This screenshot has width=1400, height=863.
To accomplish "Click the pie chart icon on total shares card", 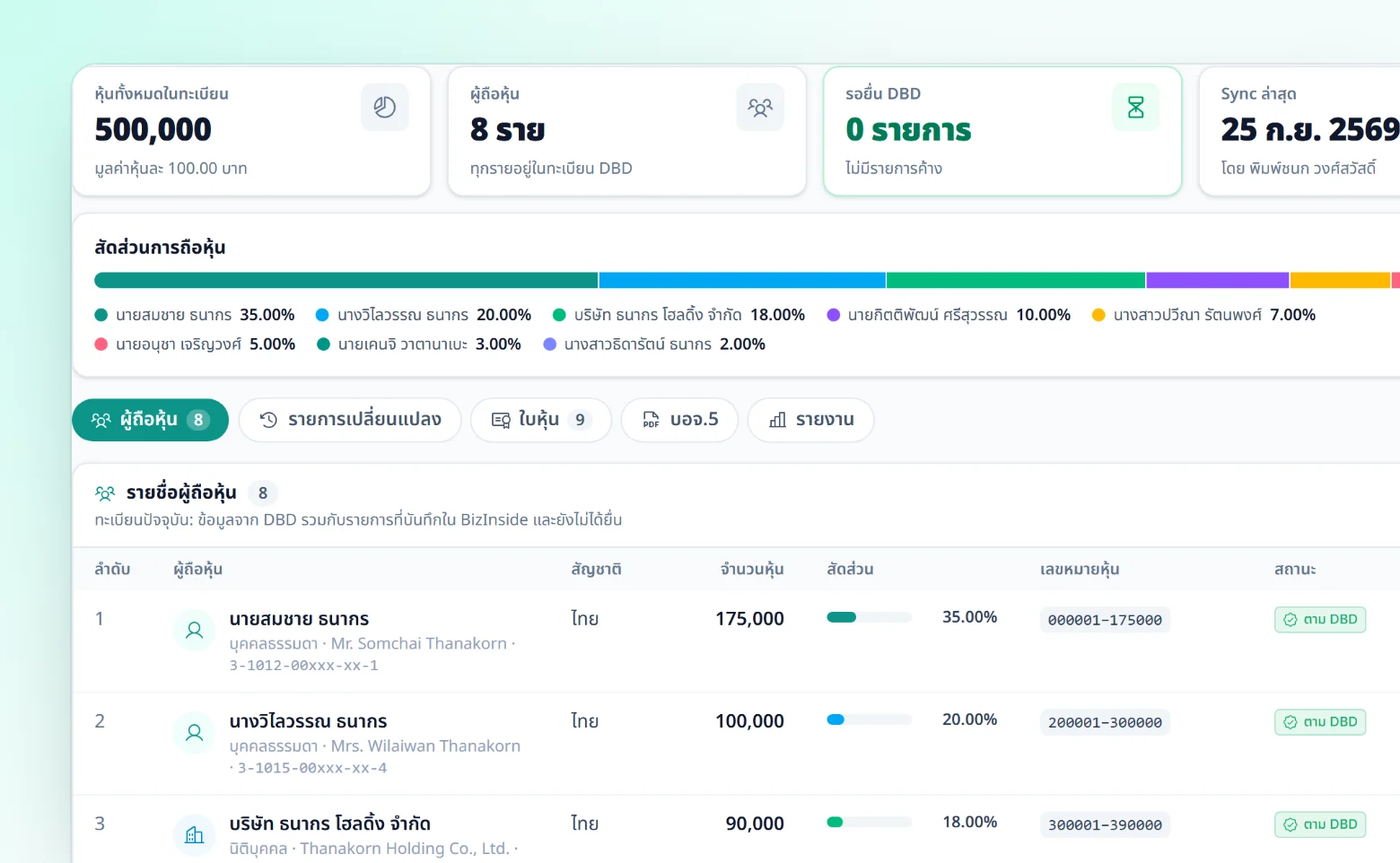I will coord(385,108).
